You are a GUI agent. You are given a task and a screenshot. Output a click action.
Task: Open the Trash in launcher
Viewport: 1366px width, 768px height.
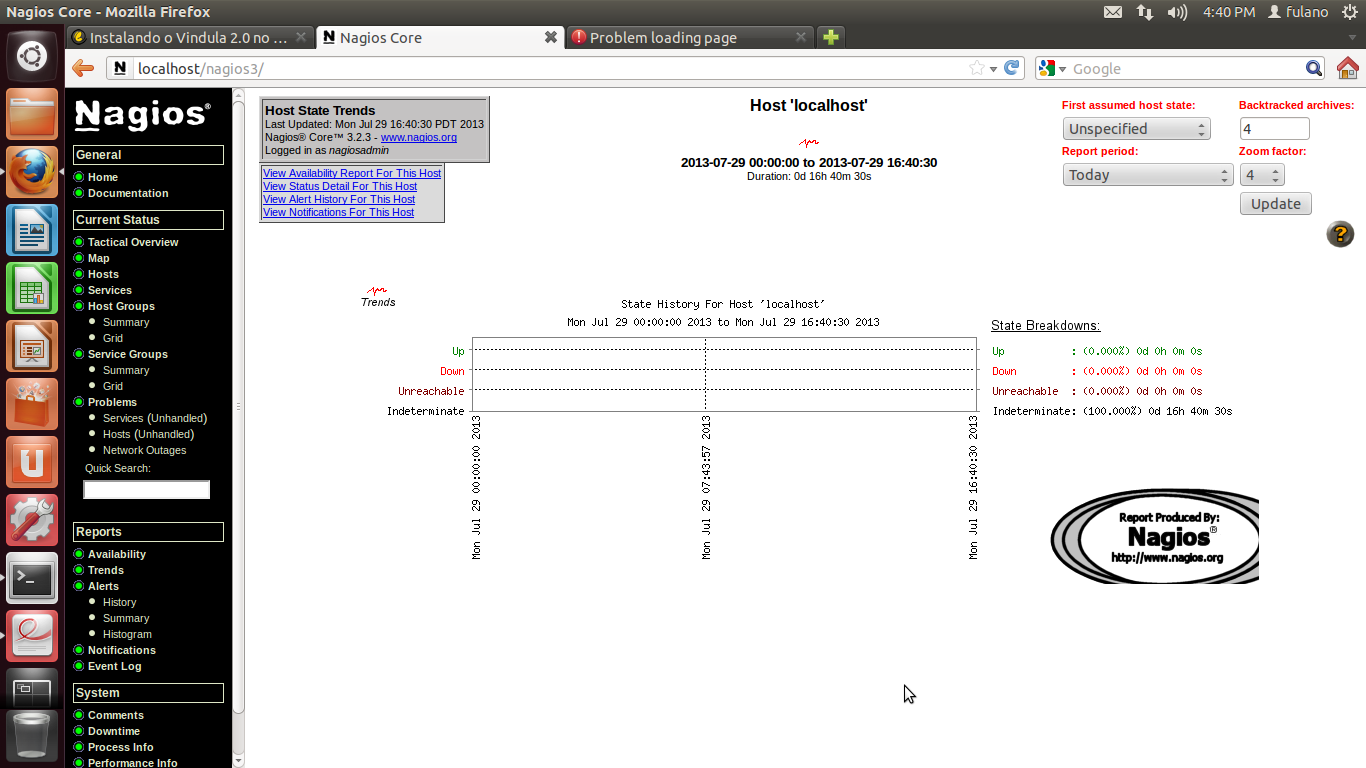coord(32,736)
